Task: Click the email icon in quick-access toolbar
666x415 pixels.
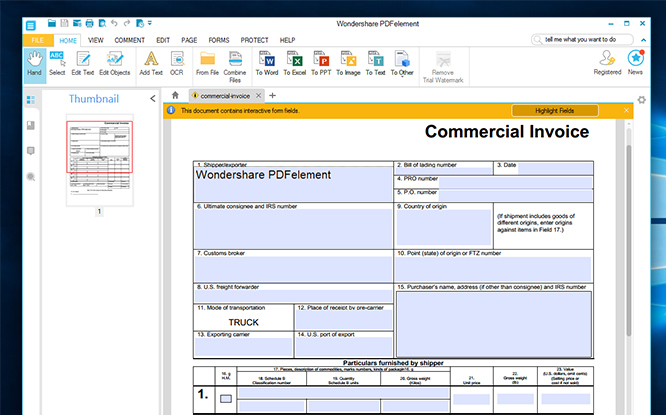Action: tap(77, 23)
